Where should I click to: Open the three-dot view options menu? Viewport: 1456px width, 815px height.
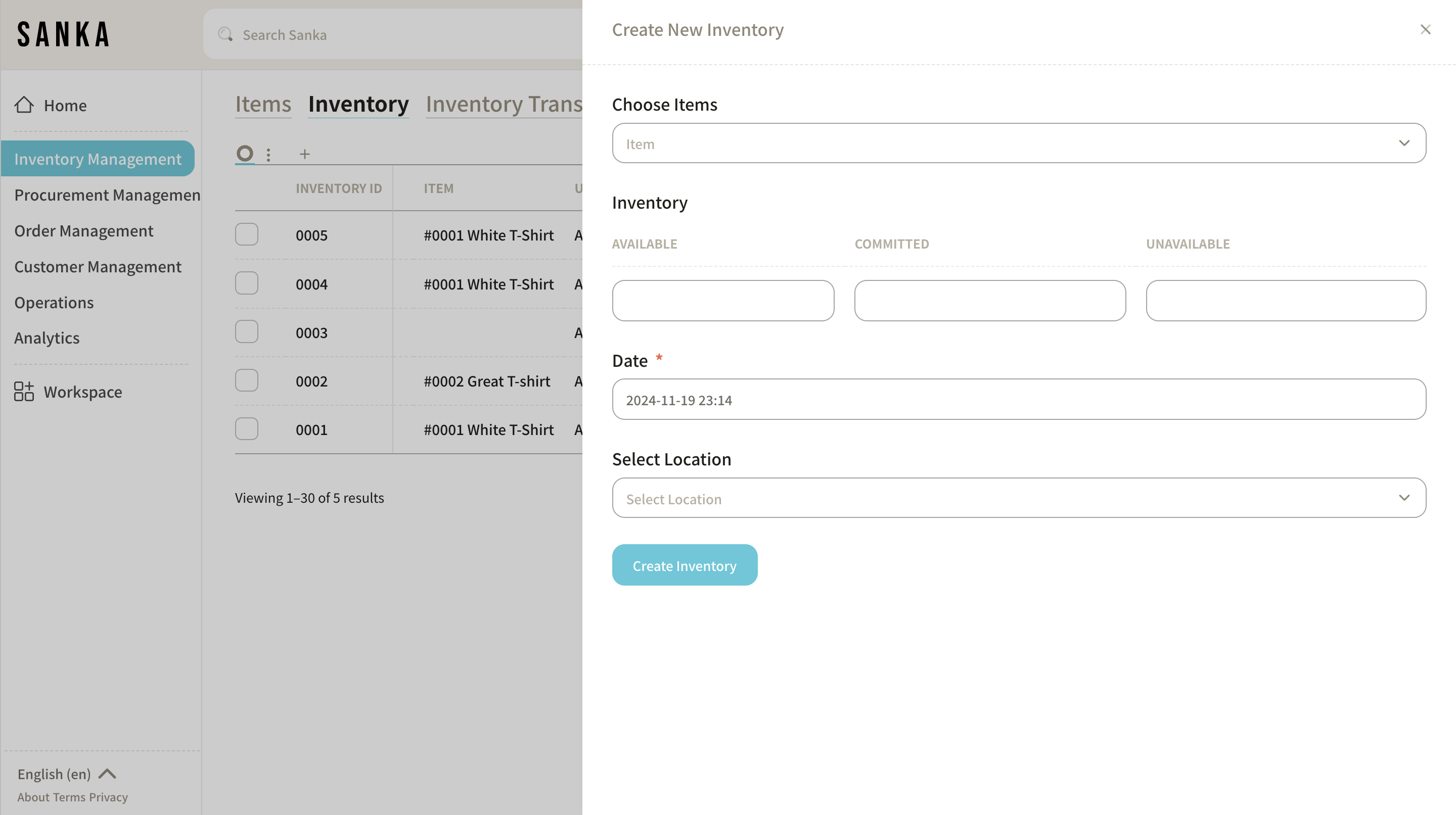[268, 154]
